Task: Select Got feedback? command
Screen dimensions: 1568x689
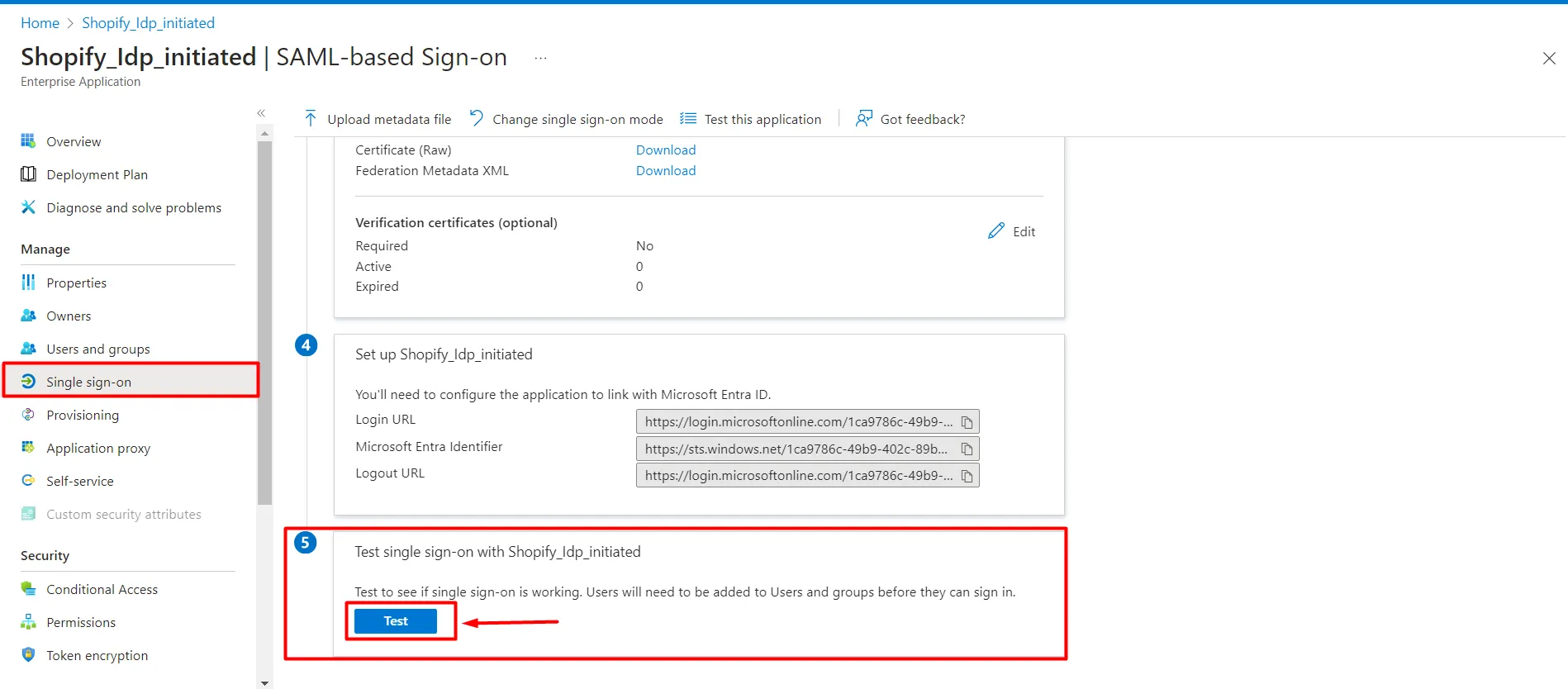Action: [910, 119]
